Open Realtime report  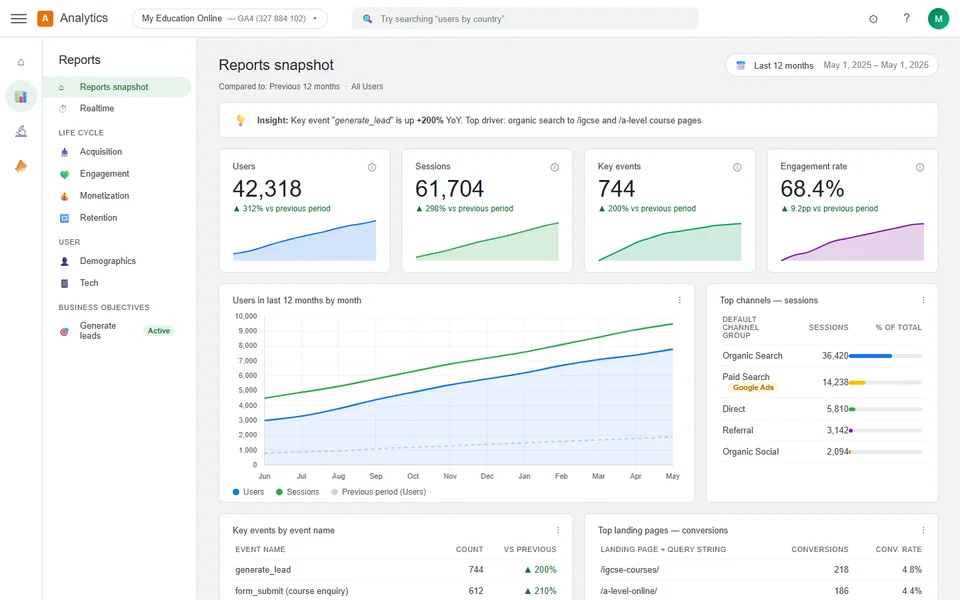97,108
